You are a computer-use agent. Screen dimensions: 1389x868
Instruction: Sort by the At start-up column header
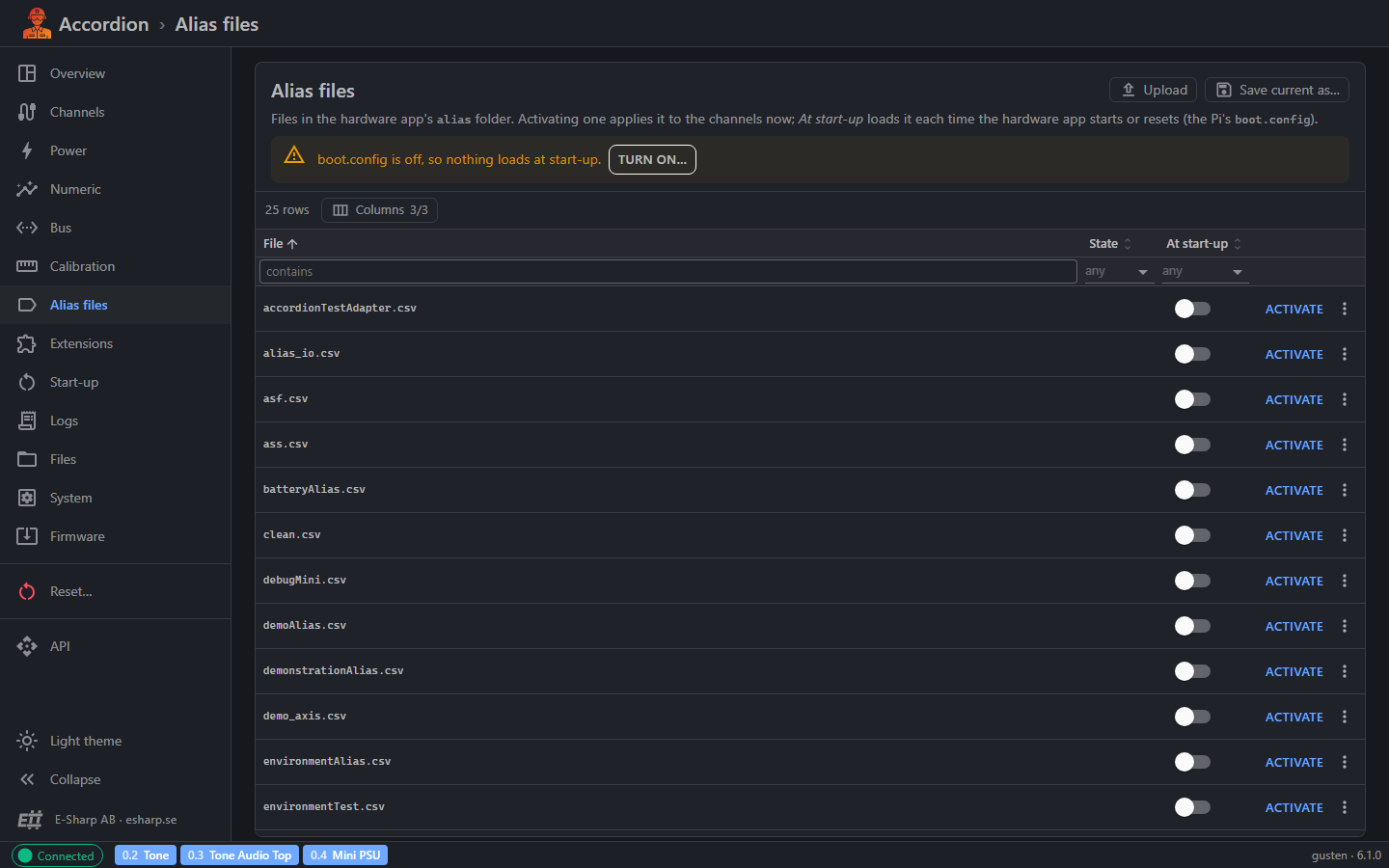click(x=1204, y=244)
